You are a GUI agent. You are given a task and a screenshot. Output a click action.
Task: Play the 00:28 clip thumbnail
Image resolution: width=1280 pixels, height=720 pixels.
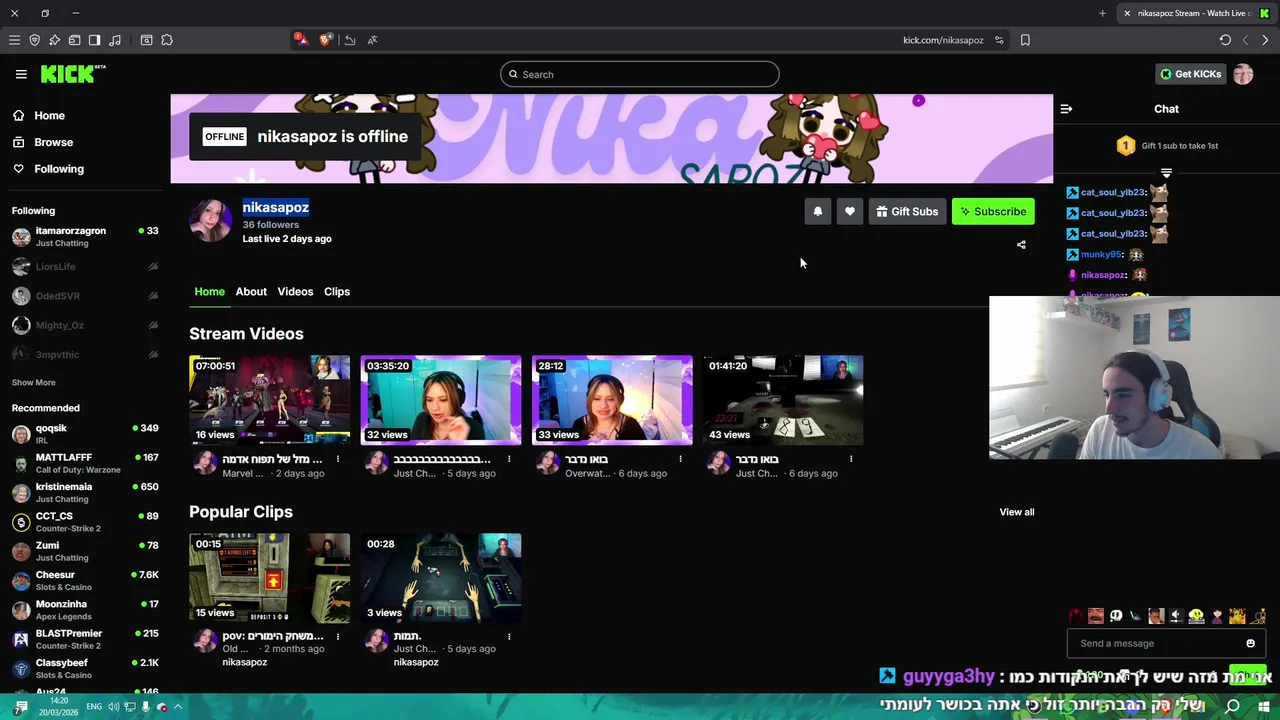441,578
